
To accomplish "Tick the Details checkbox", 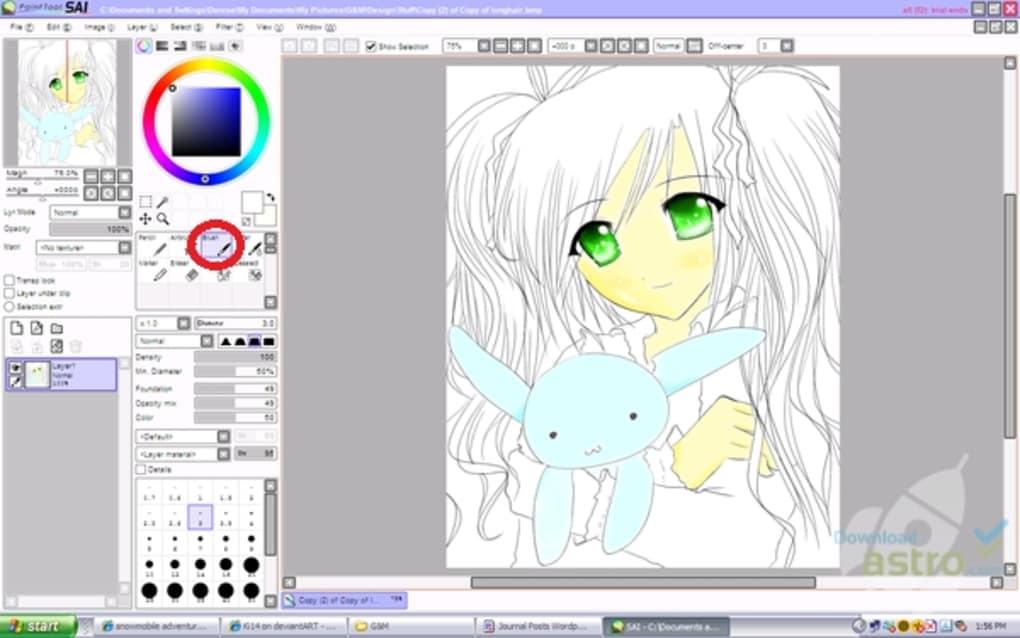I will tap(141, 470).
